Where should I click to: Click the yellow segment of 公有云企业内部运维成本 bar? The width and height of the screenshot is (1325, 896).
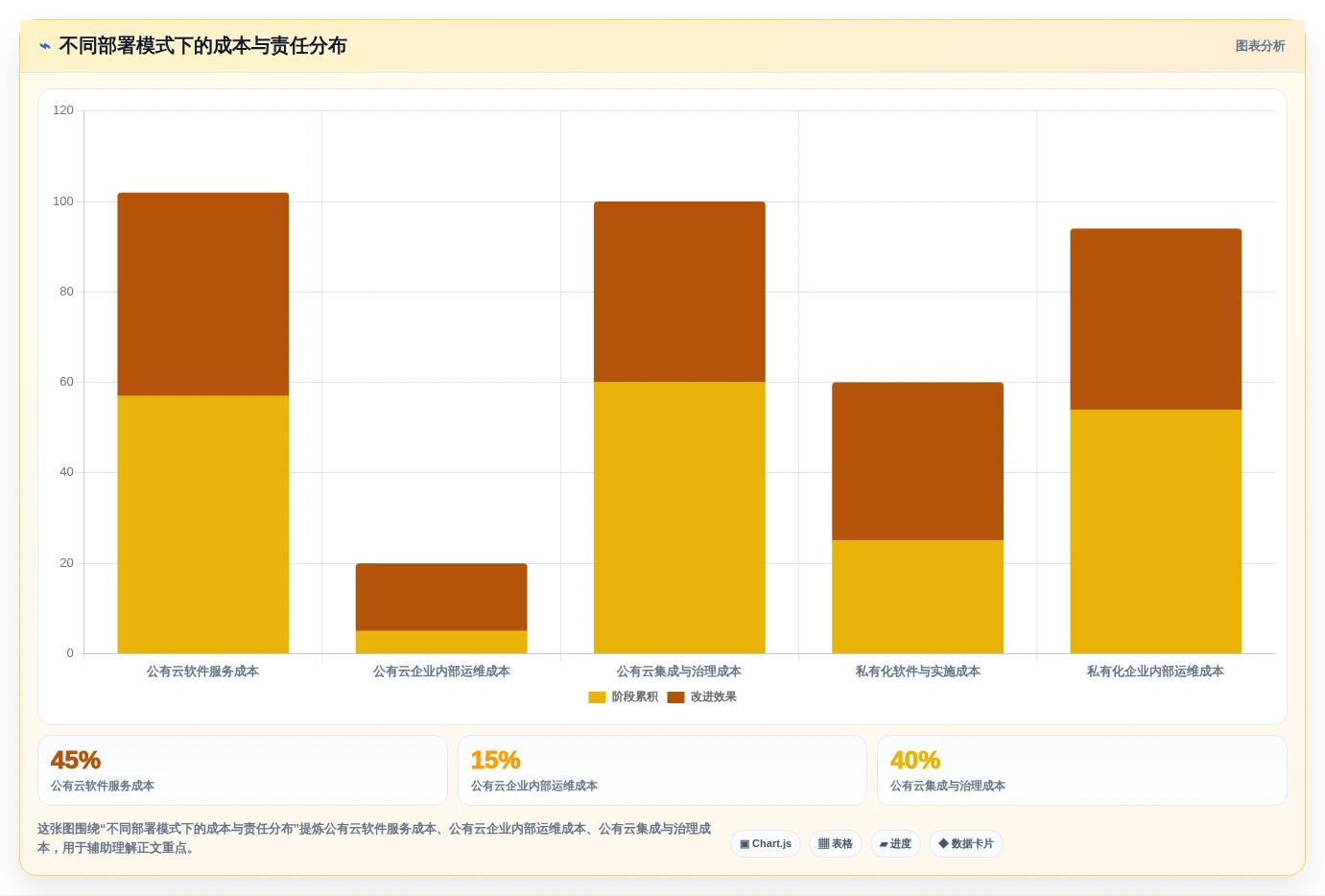(x=441, y=642)
